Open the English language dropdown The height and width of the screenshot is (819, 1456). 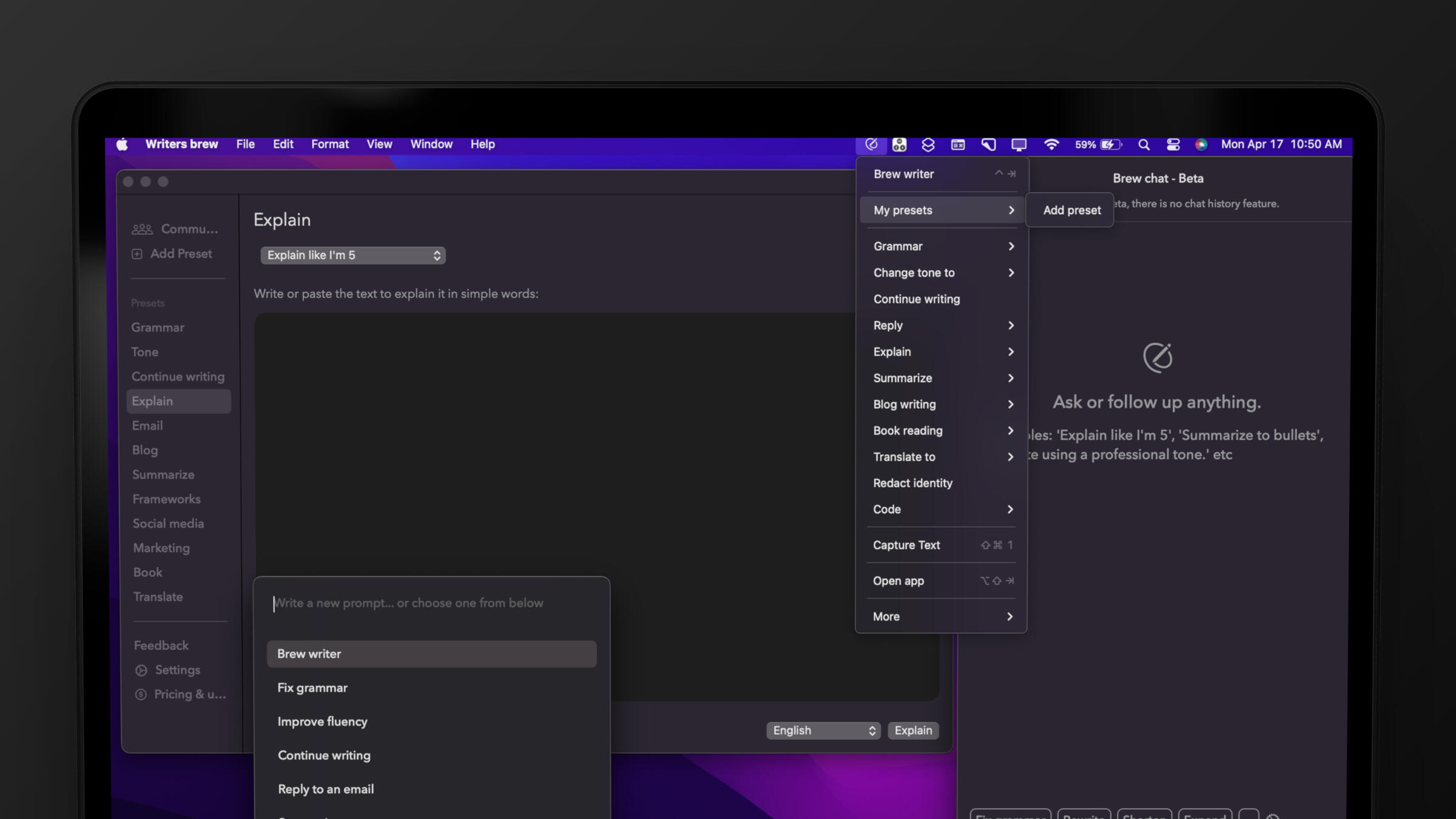click(823, 730)
